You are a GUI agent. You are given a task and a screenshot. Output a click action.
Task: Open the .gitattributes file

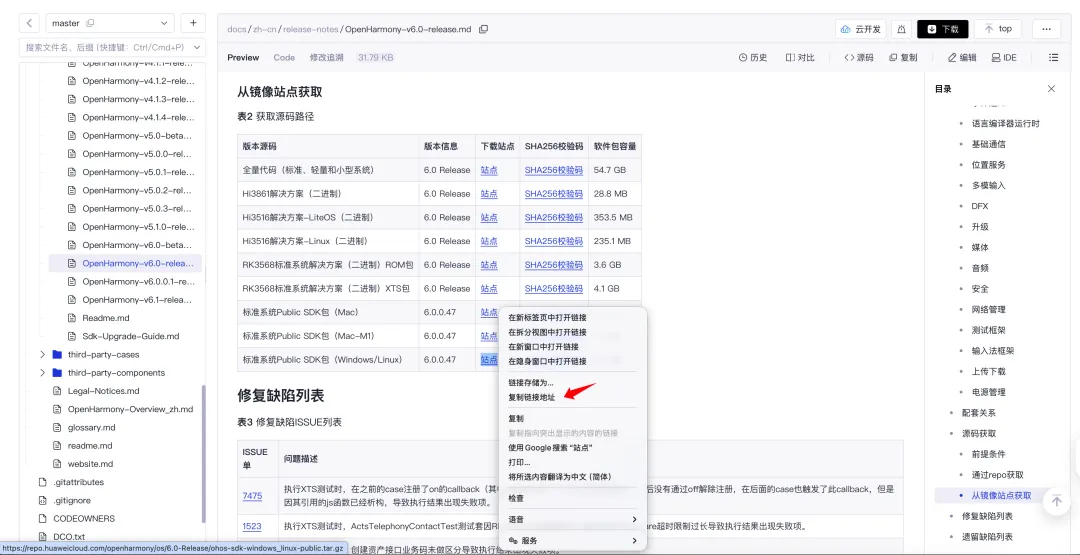[79, 482]
